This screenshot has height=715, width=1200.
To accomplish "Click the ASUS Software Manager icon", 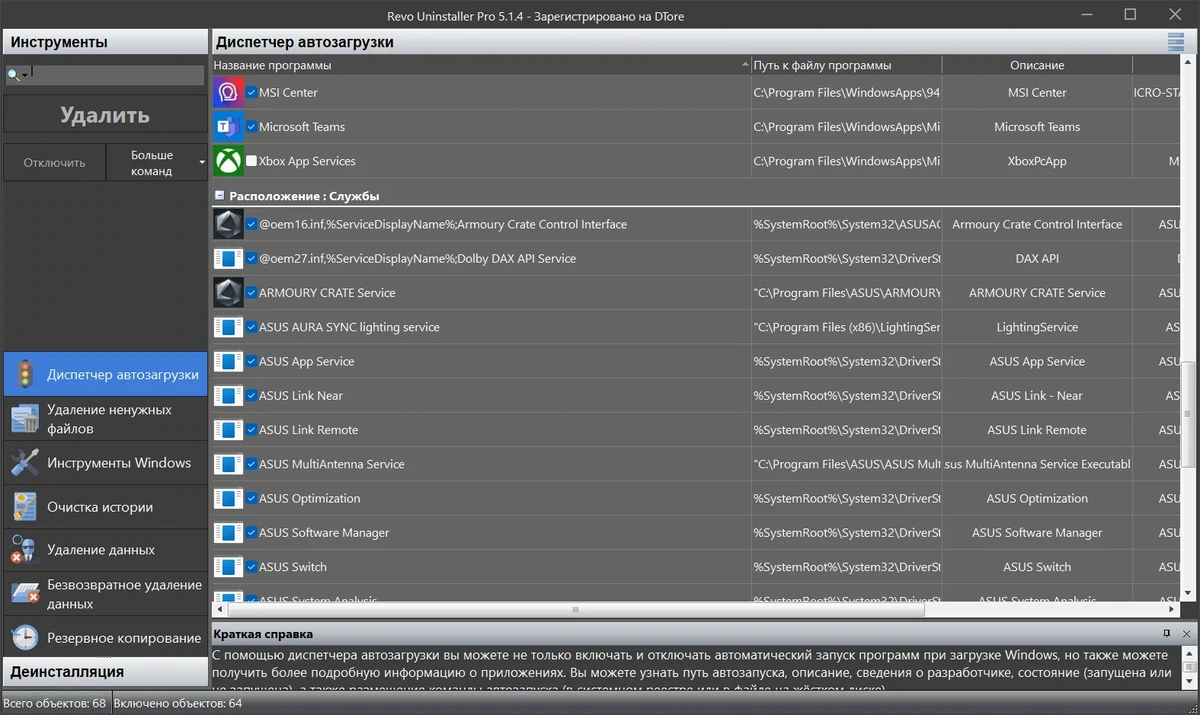I will coord(228,533).
